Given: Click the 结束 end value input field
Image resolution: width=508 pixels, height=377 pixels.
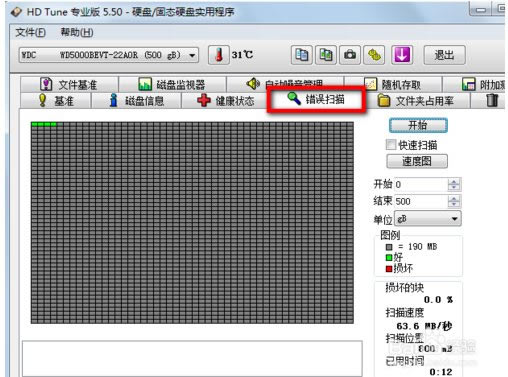Looking at the screenshot, I should tap(421, 201).
